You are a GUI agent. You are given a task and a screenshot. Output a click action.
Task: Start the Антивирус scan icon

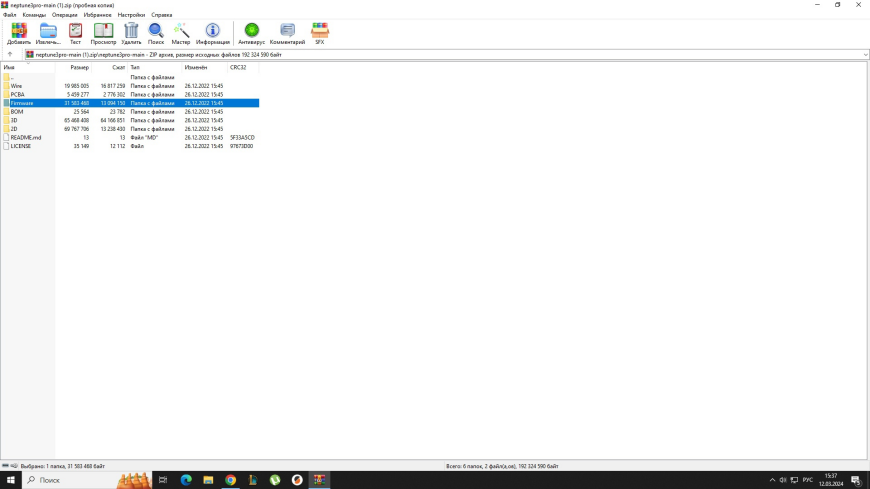(x=251, y=33)
